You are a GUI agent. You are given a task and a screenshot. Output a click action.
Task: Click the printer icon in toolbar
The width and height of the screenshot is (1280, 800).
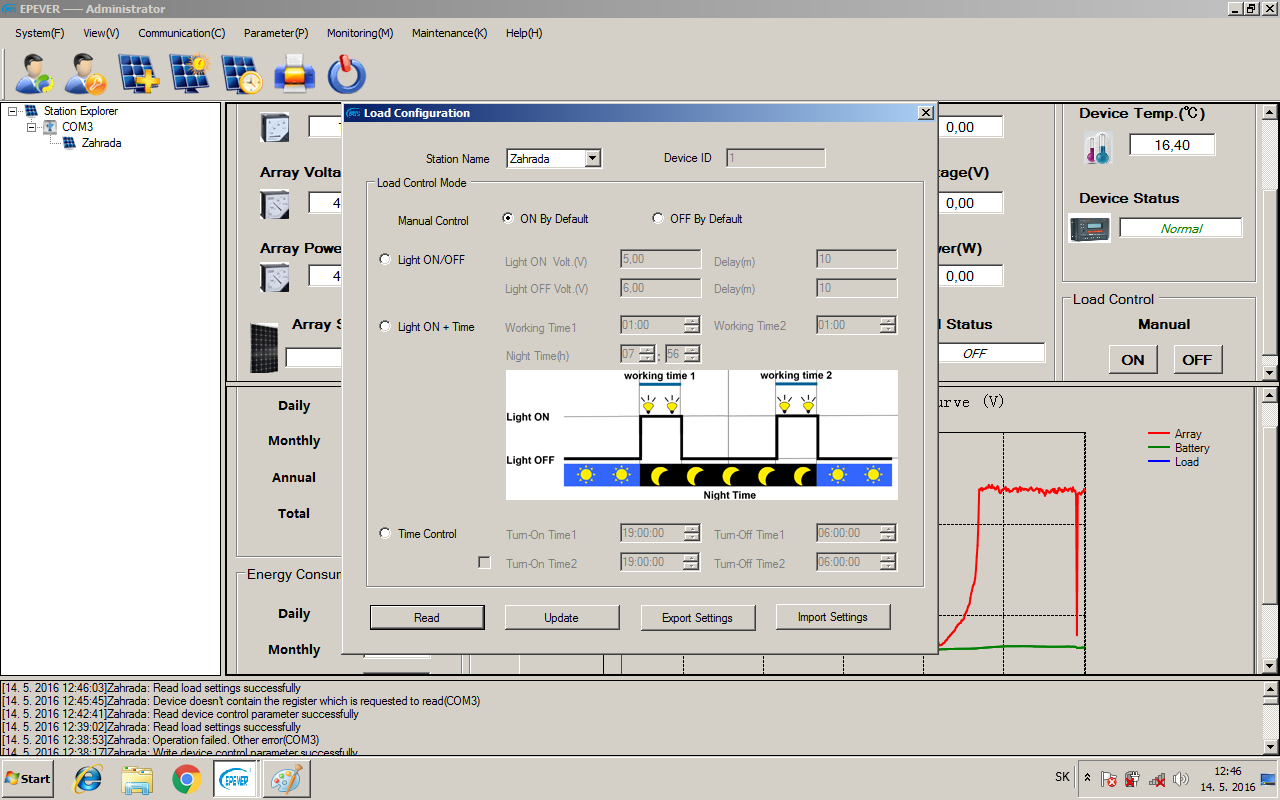click(294, 74)
